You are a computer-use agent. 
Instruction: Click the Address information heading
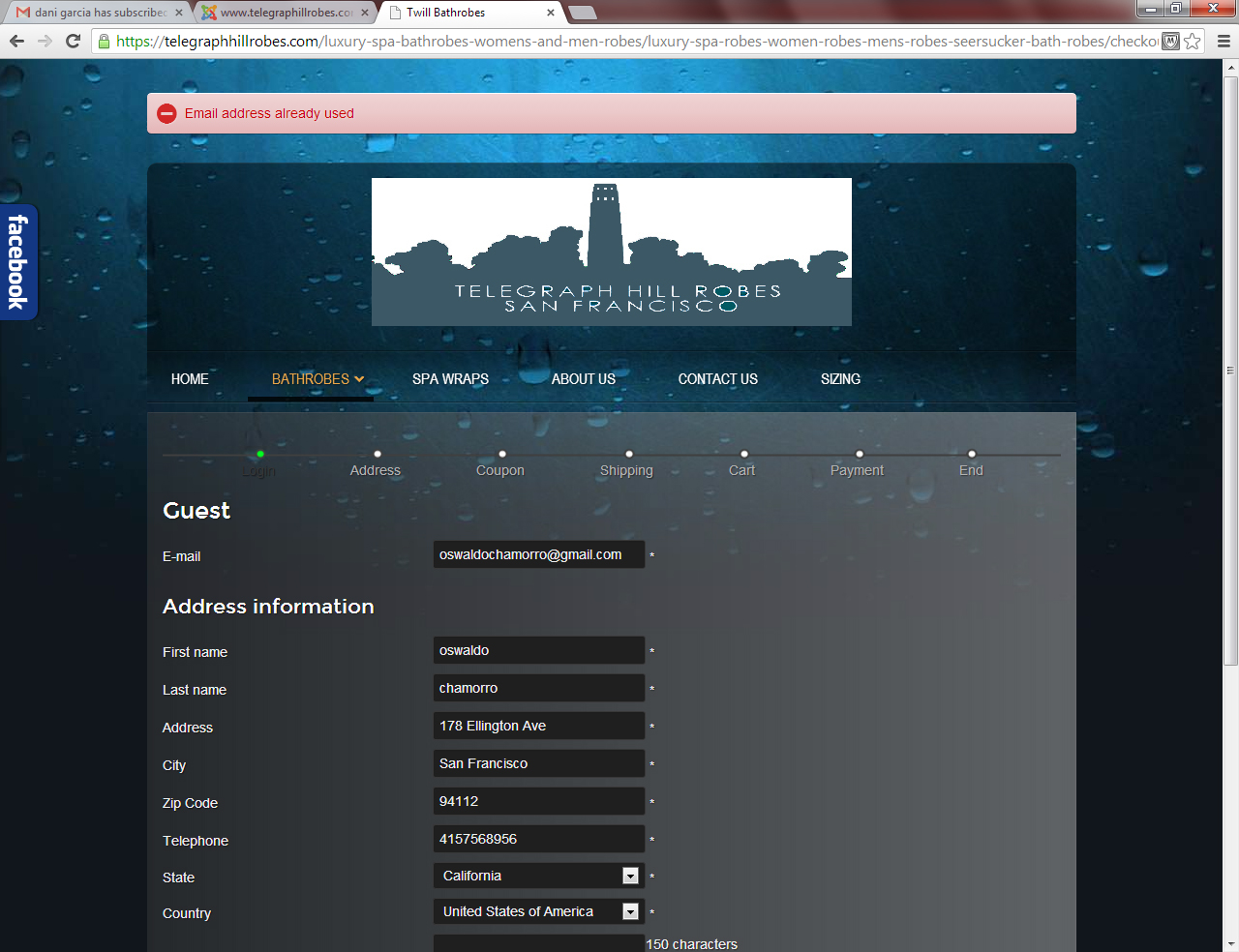point(268,607)
